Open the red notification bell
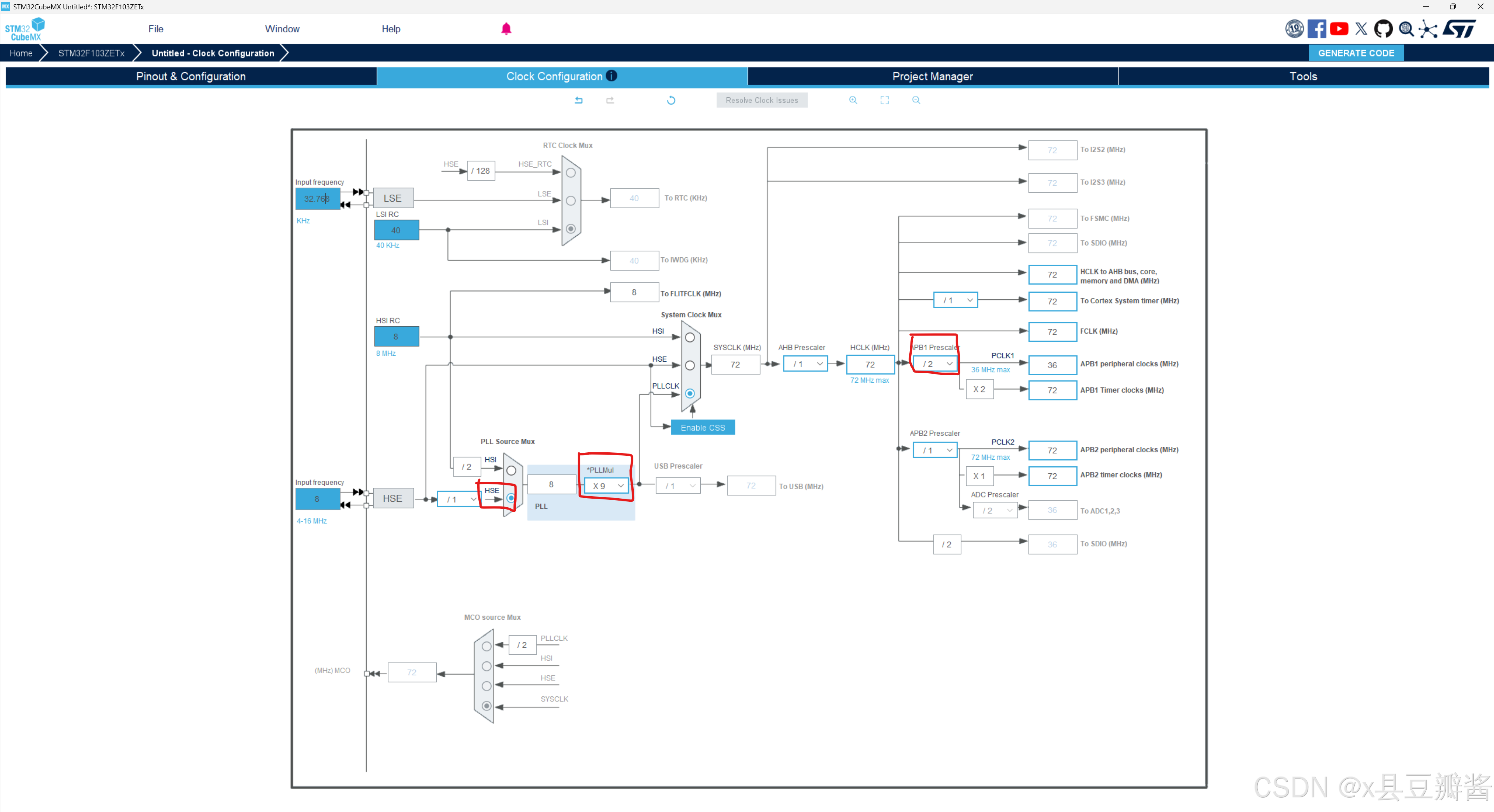Image resolution: width=1494 pixels, height=812 pixels. [x=506, y=29]
